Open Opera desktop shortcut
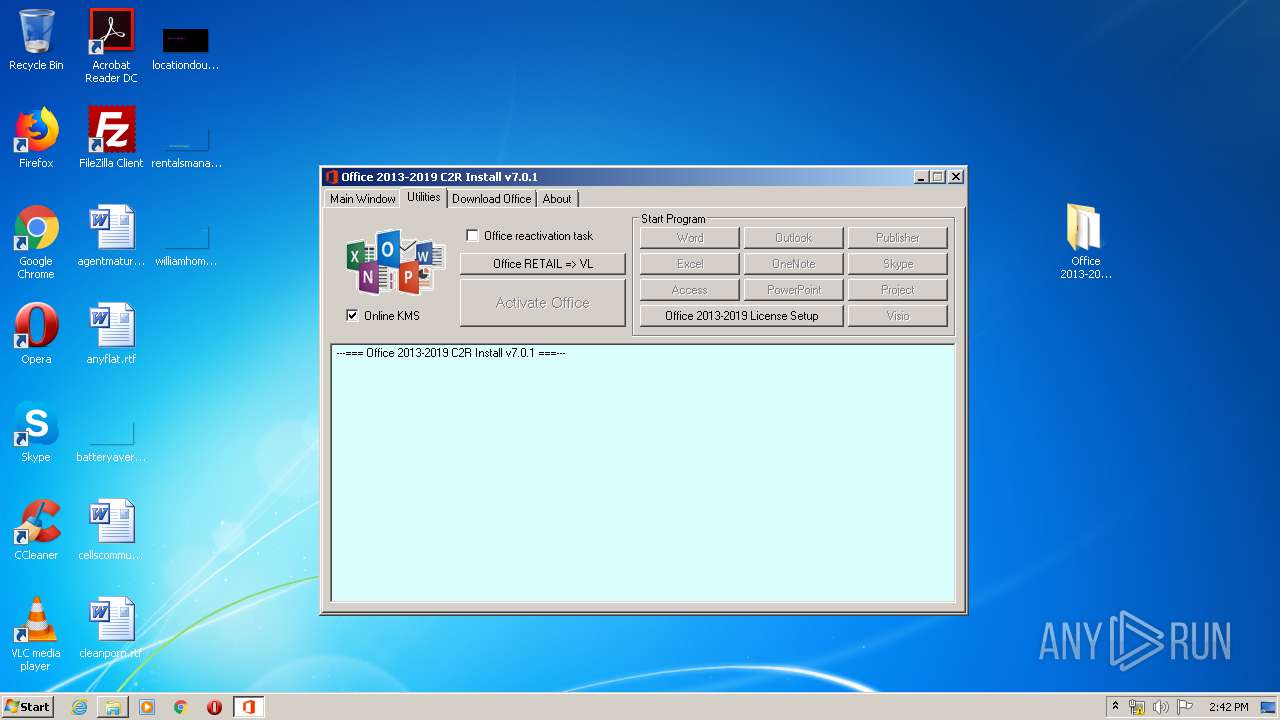The height and width of the screenshot is (720, 1280). (36, 334)
